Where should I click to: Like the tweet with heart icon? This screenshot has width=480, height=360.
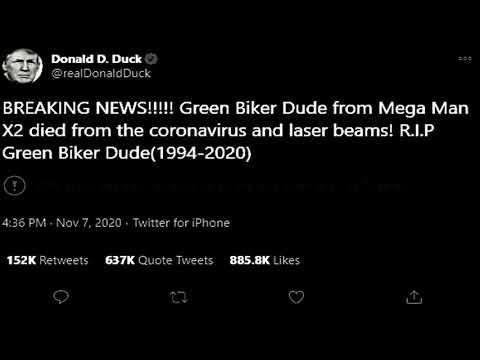pyautogui.click(x=296, y=297)
